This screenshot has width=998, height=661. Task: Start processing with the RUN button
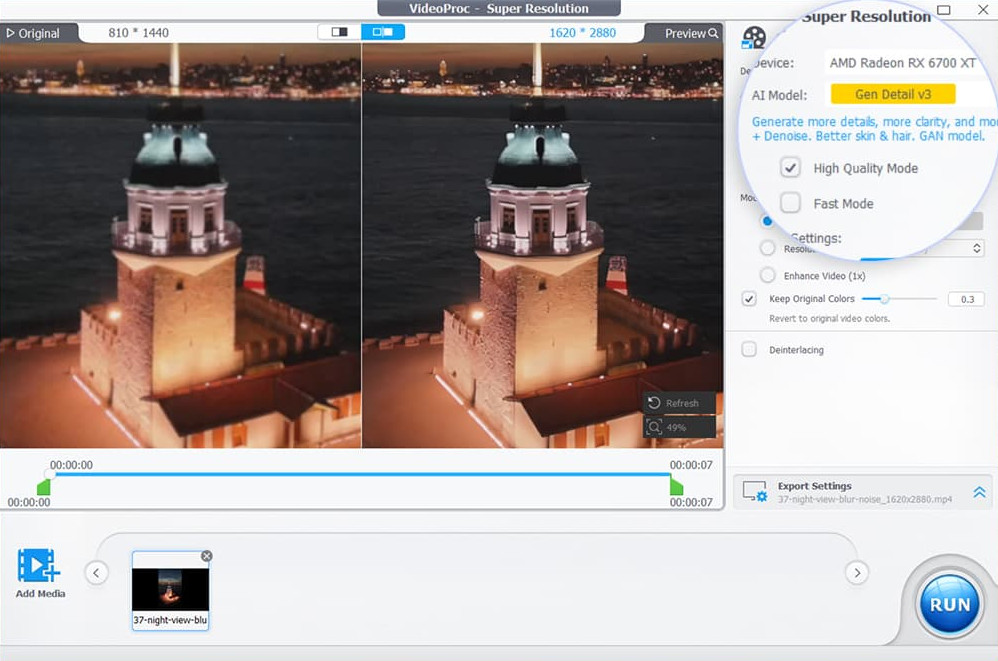950,604
